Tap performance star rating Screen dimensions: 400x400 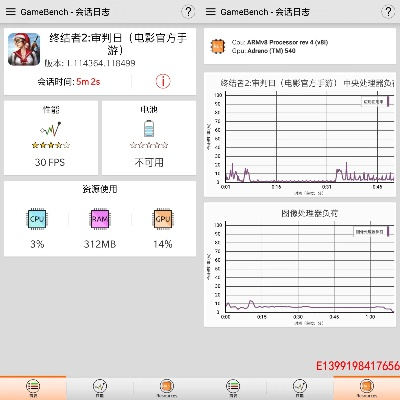[x=51, y=145]
